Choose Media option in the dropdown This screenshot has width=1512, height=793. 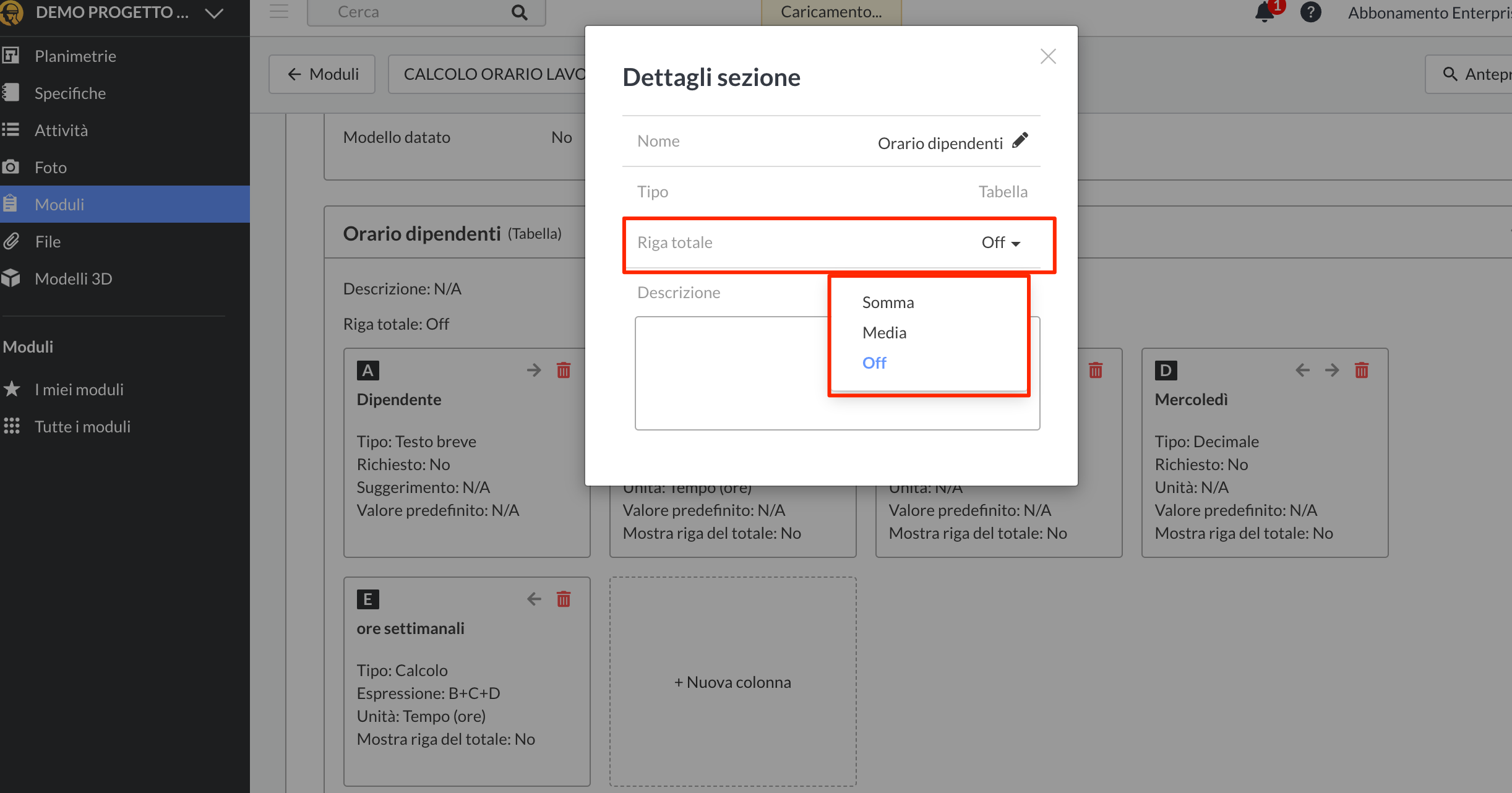coord(884,333)
